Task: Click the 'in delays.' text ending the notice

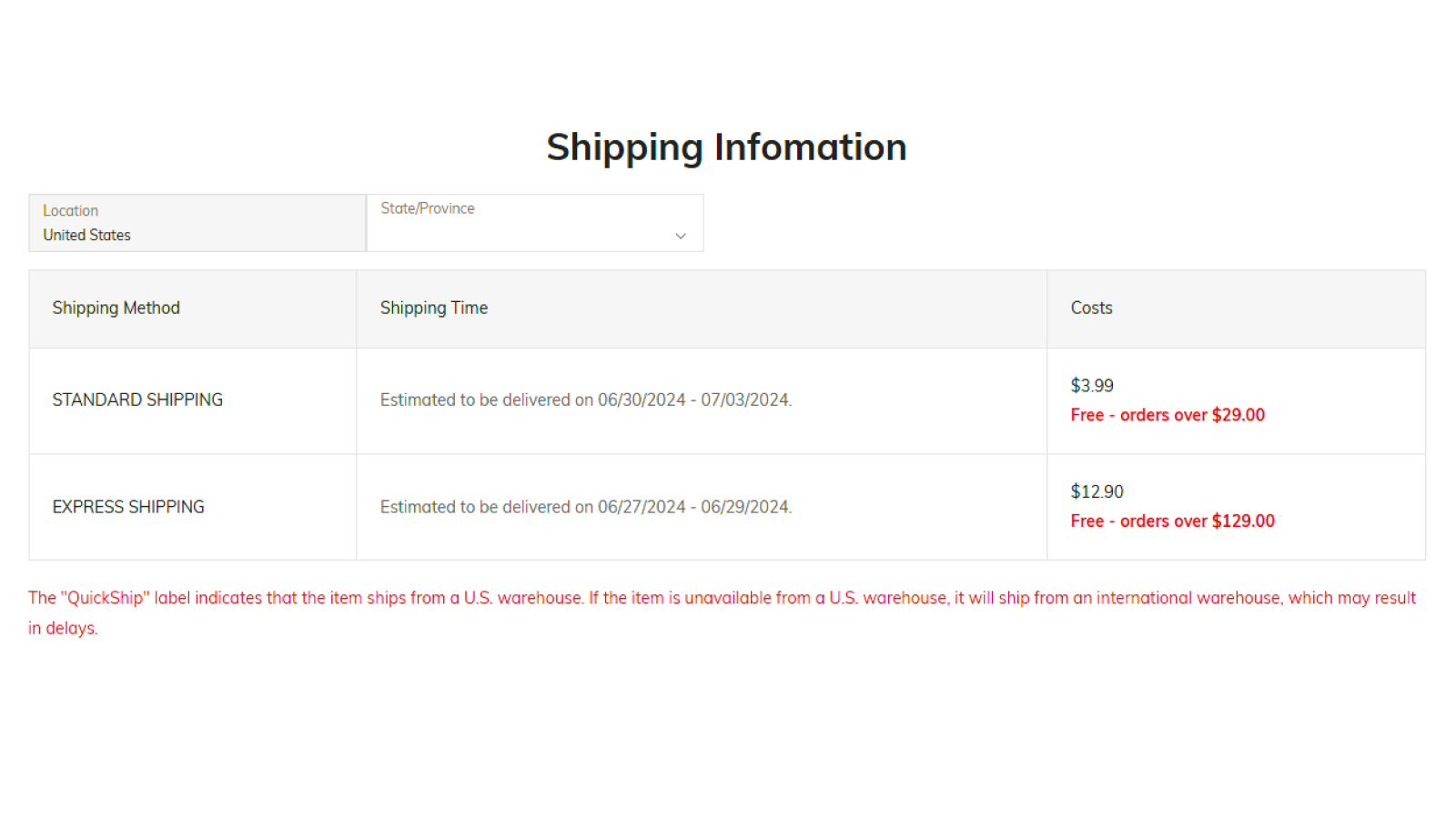Action: point(63,628)
